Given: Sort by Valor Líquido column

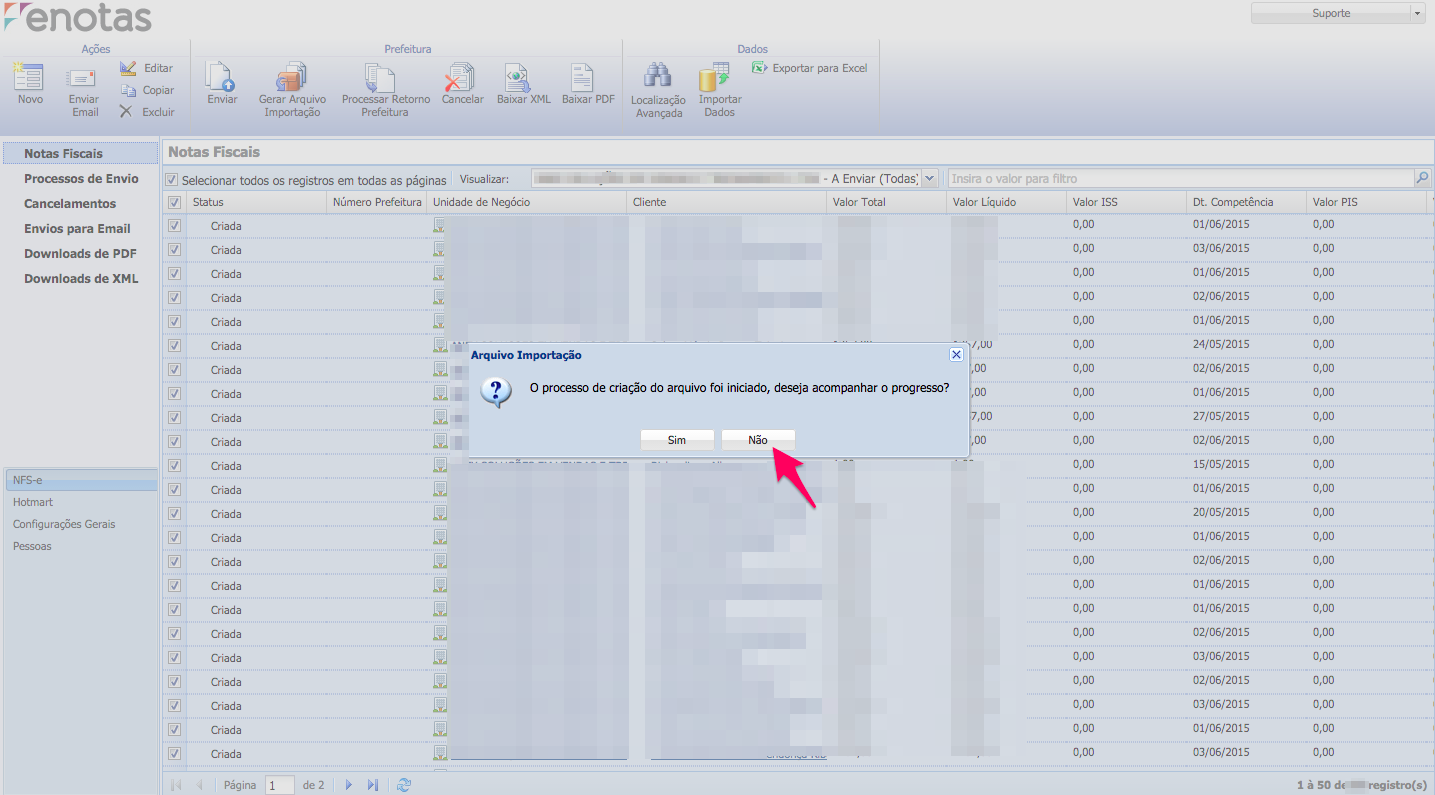Looking at the screenshot, I should 1007,202.
